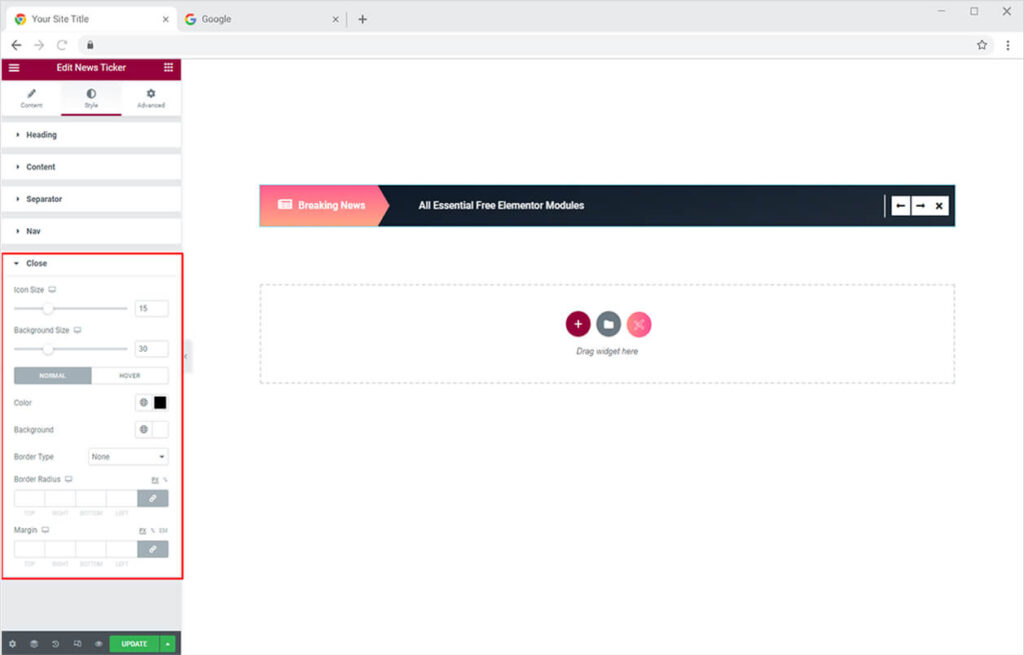Image resolution: width=1024 pixels, height=655 pixels.
Task: Click the add new section plus button
Action: click(x=578, y=324)
